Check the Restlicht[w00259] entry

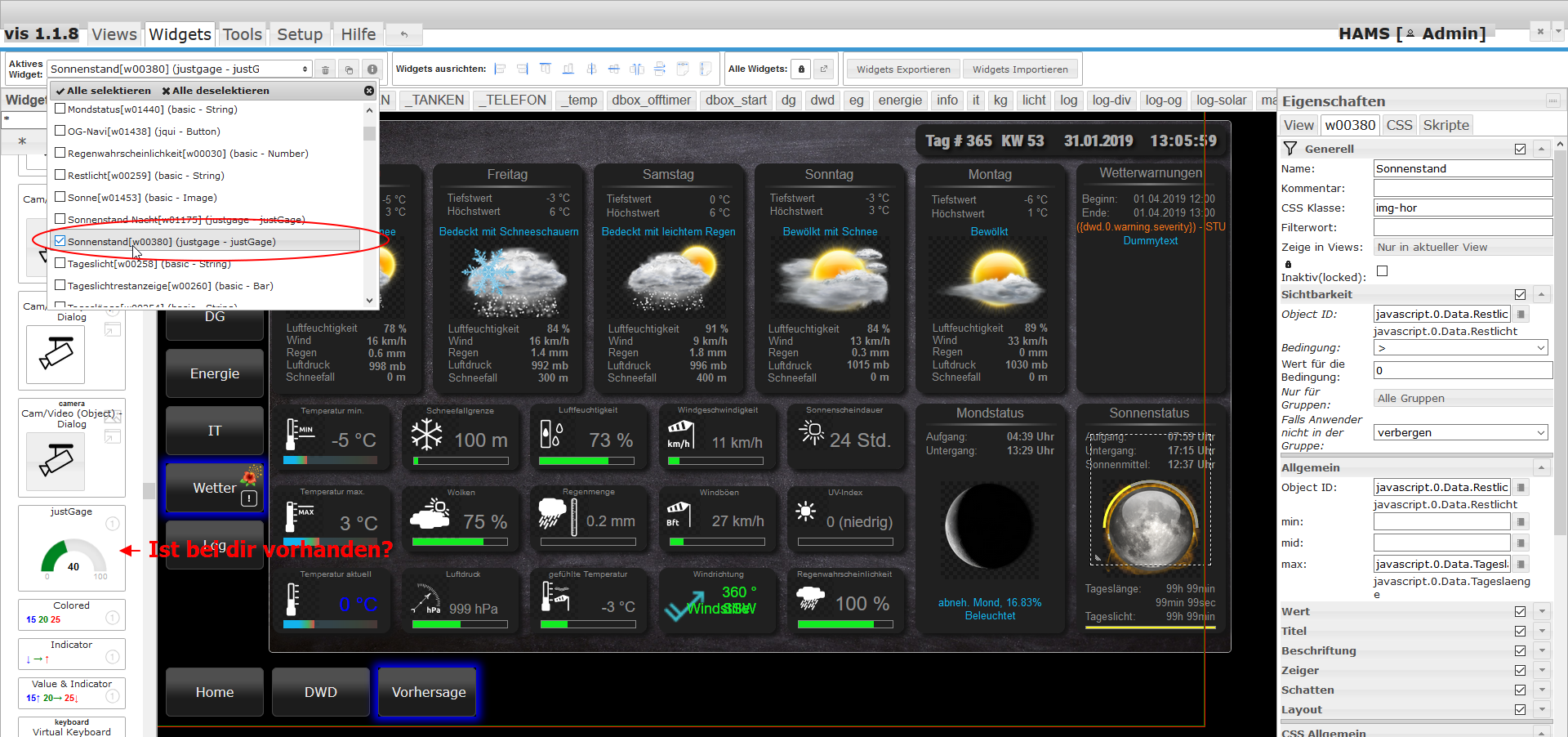[60, 175]
